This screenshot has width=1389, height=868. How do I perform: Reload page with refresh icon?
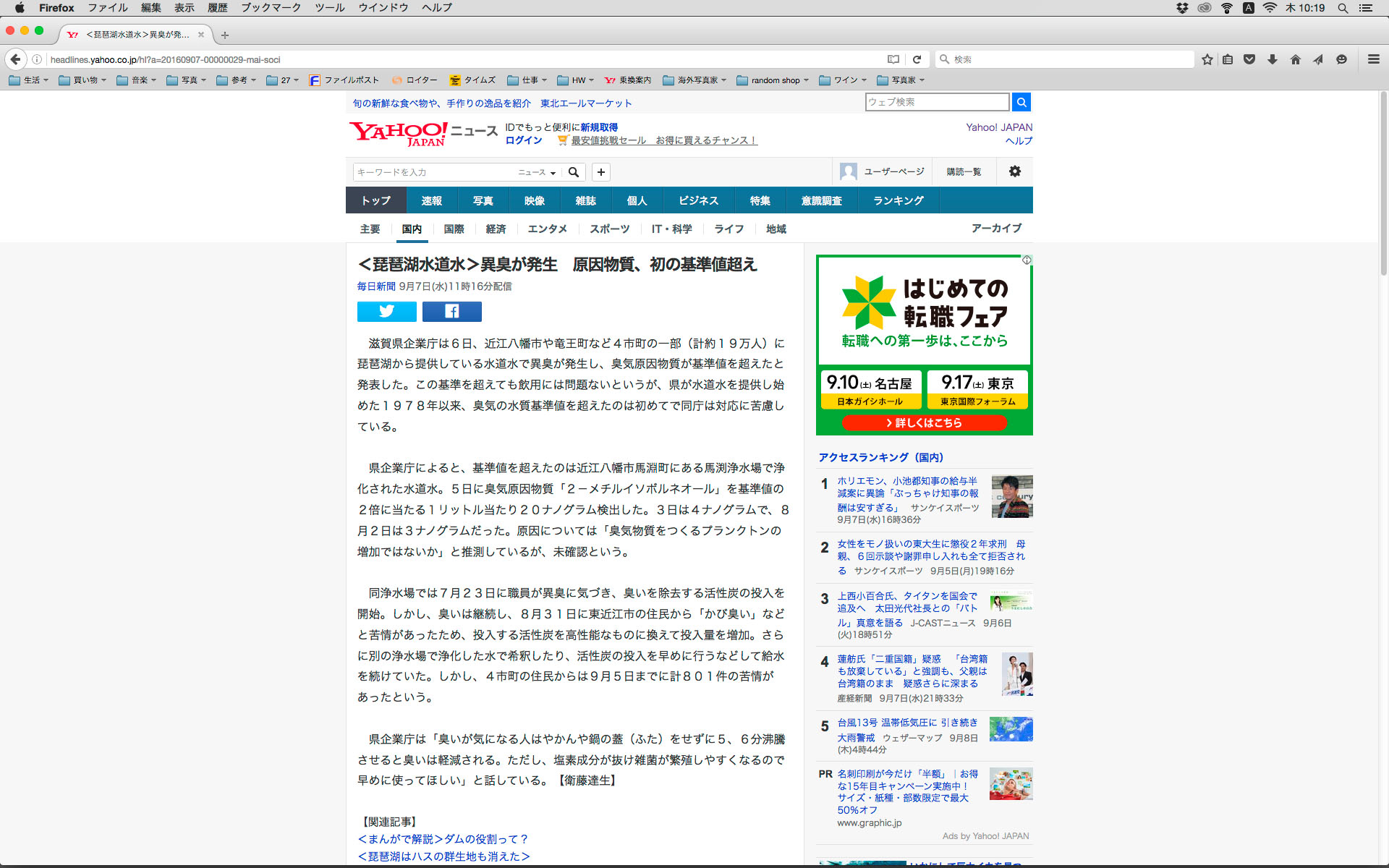click(x=917, y=59)
